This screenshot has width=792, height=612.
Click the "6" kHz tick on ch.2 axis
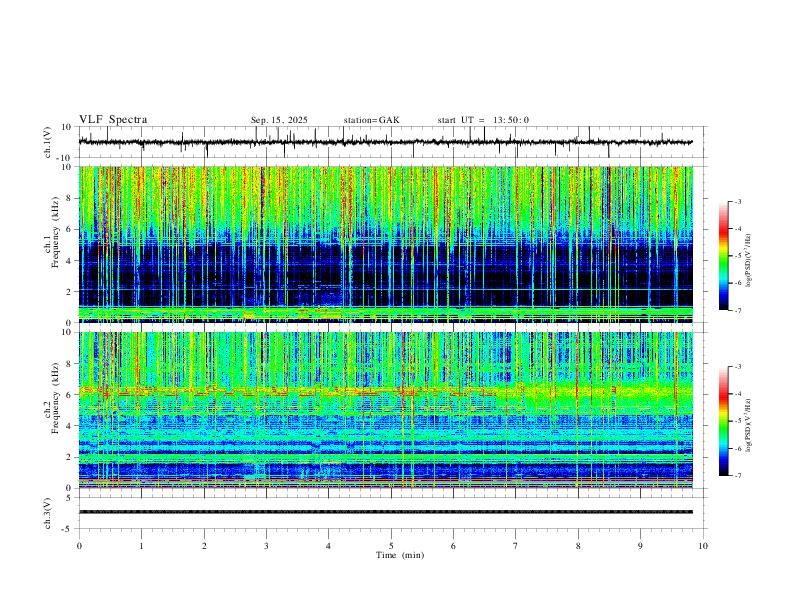69,394
